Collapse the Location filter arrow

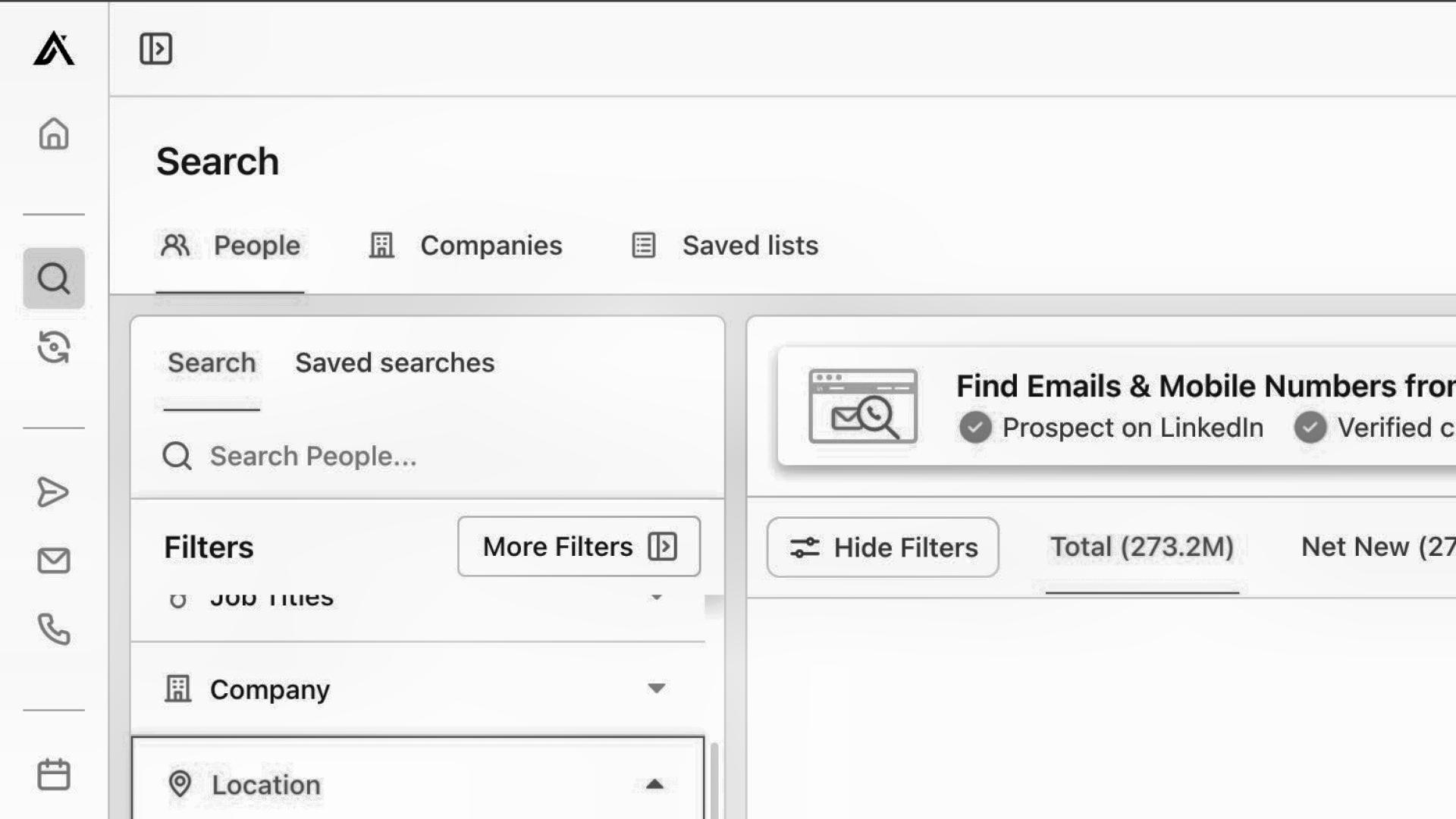[x=655, y=784]
